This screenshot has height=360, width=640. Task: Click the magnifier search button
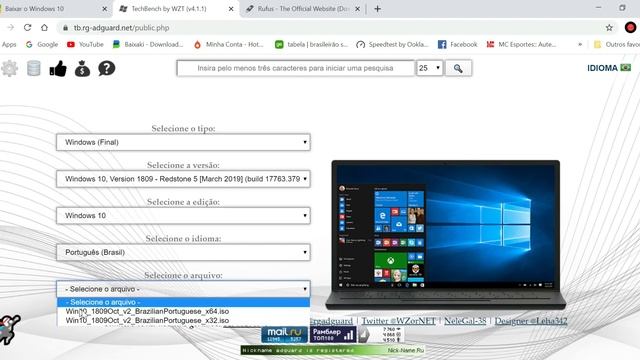click(458, 68)
